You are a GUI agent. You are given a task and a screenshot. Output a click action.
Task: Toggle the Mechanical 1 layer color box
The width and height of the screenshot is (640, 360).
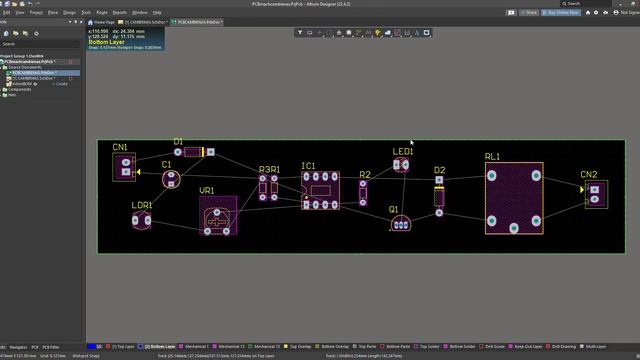[181, 347]
